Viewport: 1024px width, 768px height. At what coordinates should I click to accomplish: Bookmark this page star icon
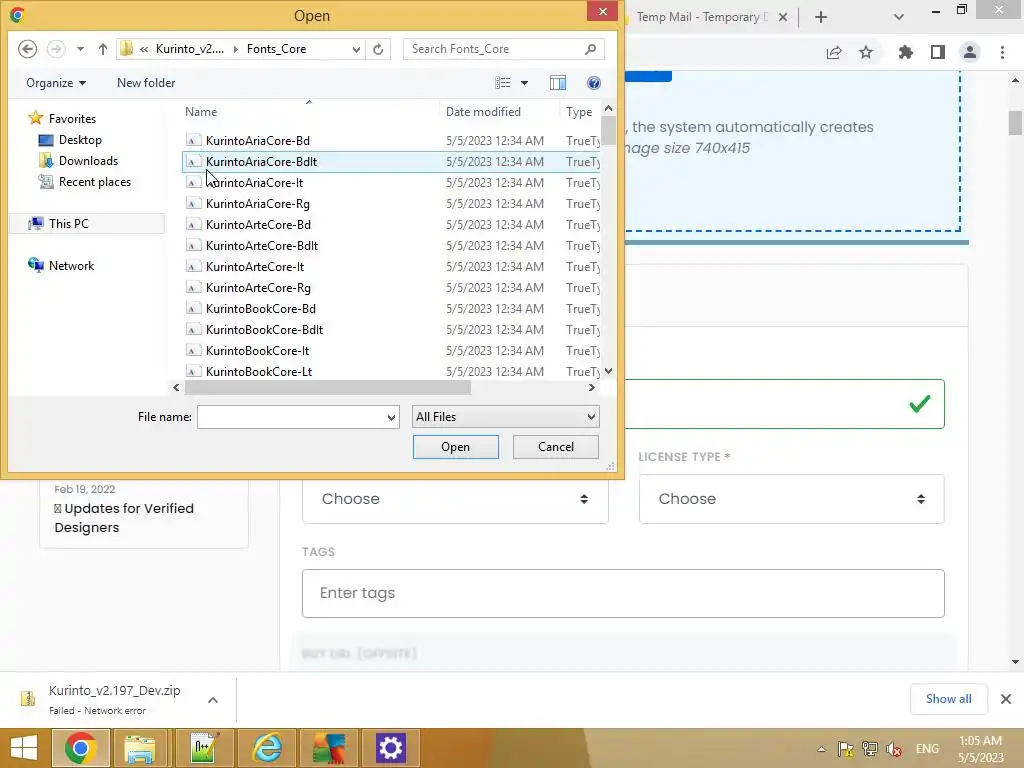pos(866,52)
